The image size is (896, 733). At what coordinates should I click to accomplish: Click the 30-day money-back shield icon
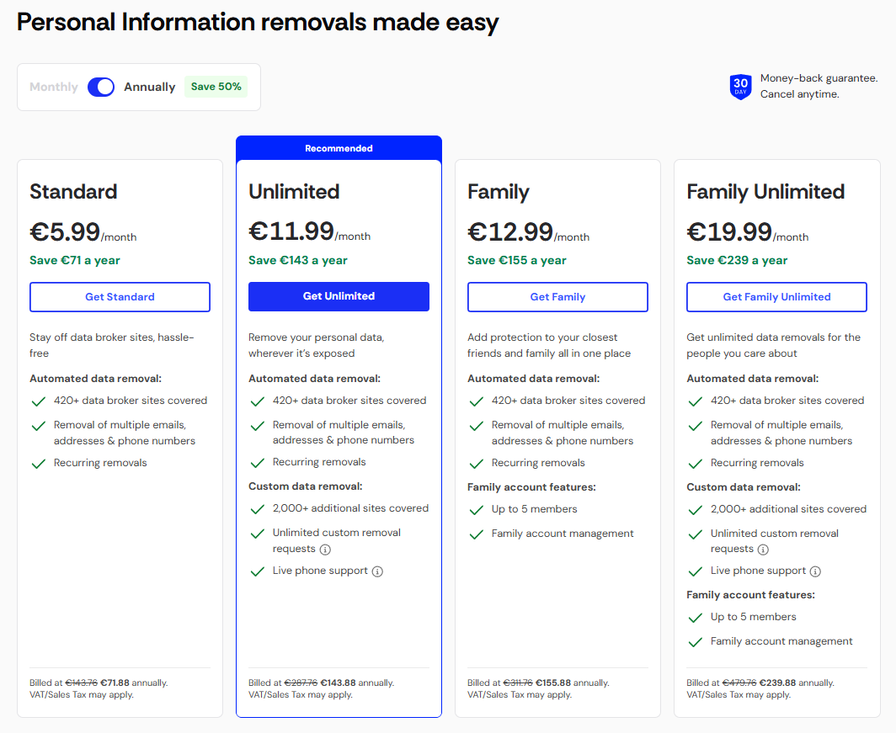pyautogui.click(x=740, y=87)
